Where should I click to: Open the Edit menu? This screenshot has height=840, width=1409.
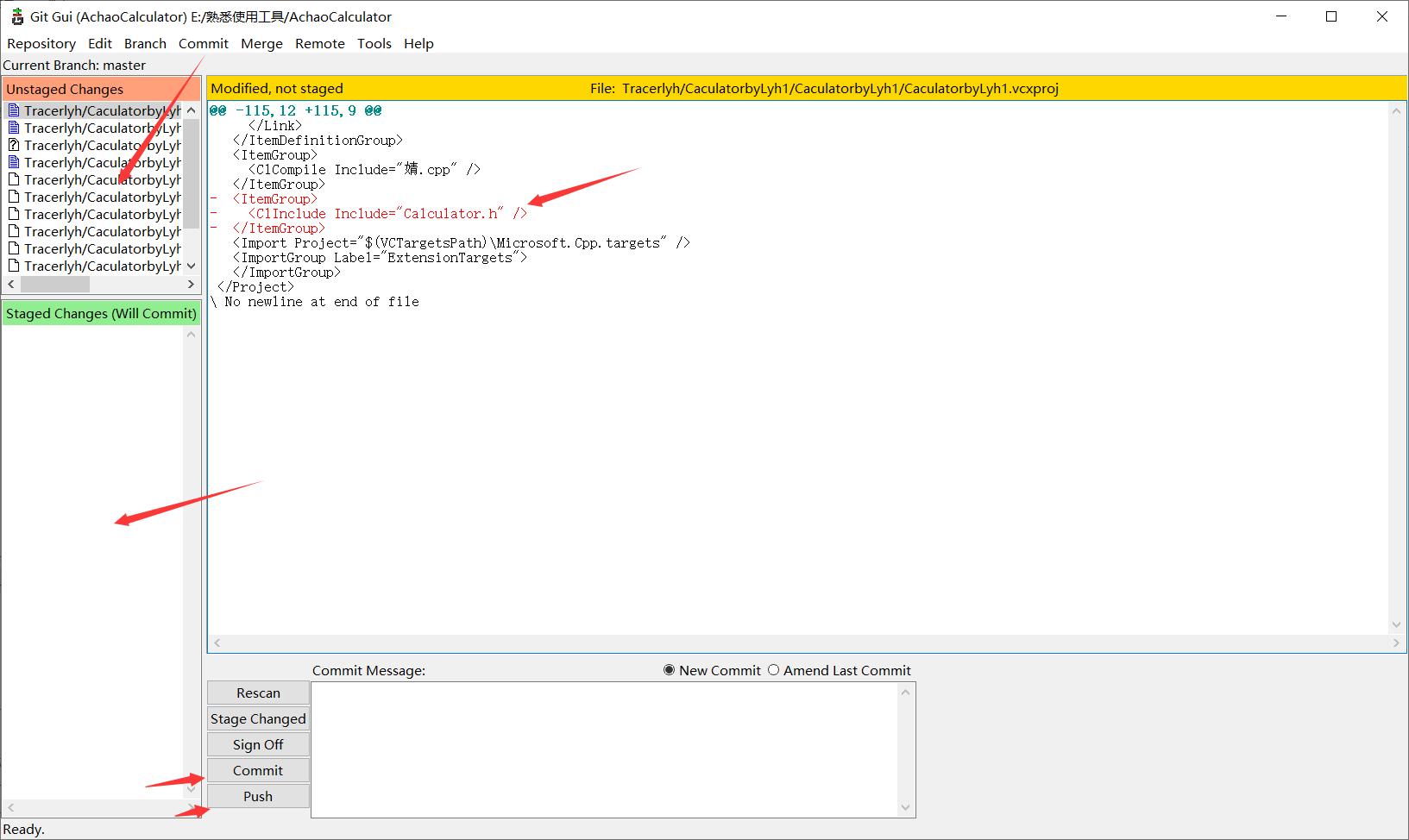click(x=100, y=43)
